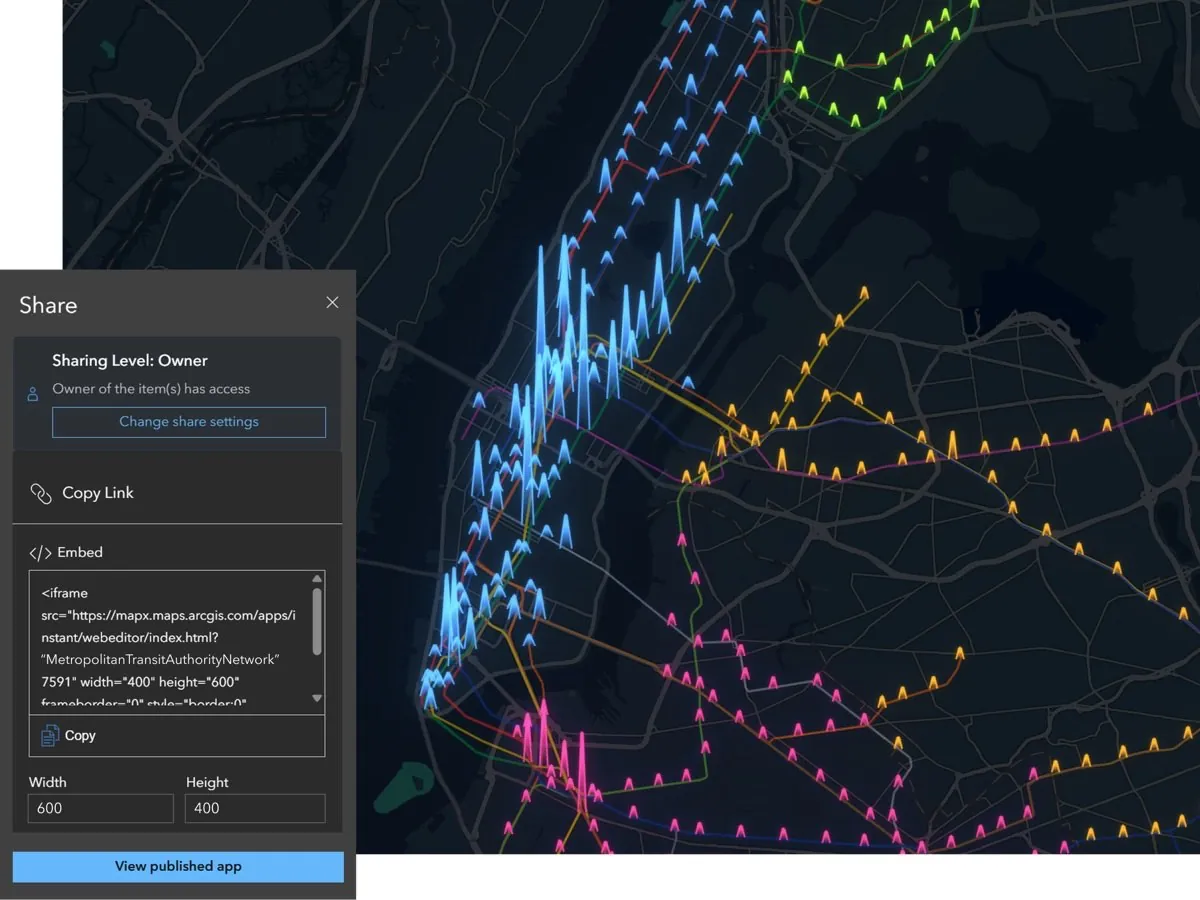Click the Width label
1200x900 pixels.
[x=48, y=782]
